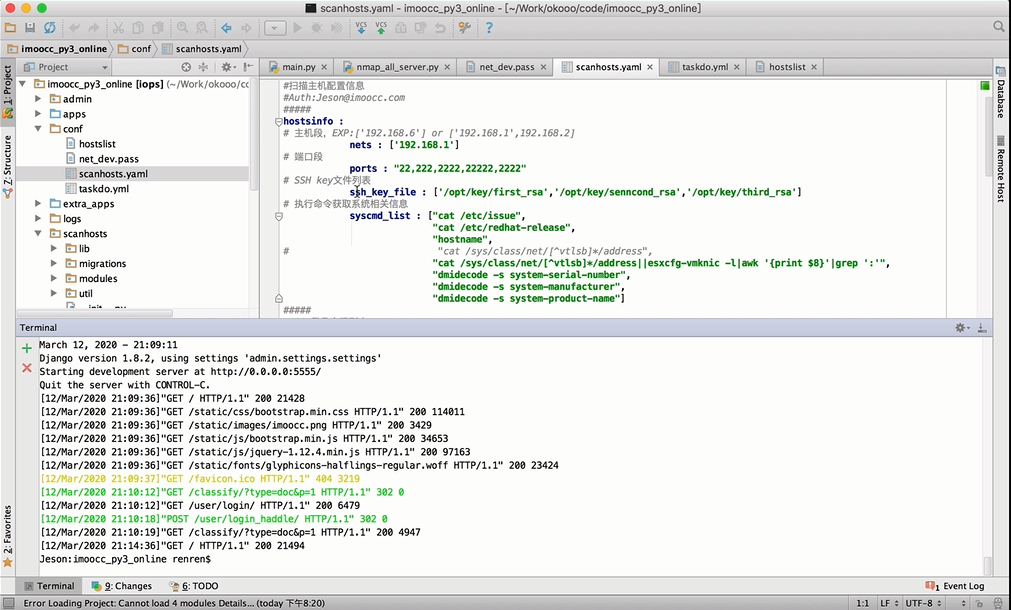1011x610 pixels.
Task: Expand the apps folder
Action: point(38,113)
